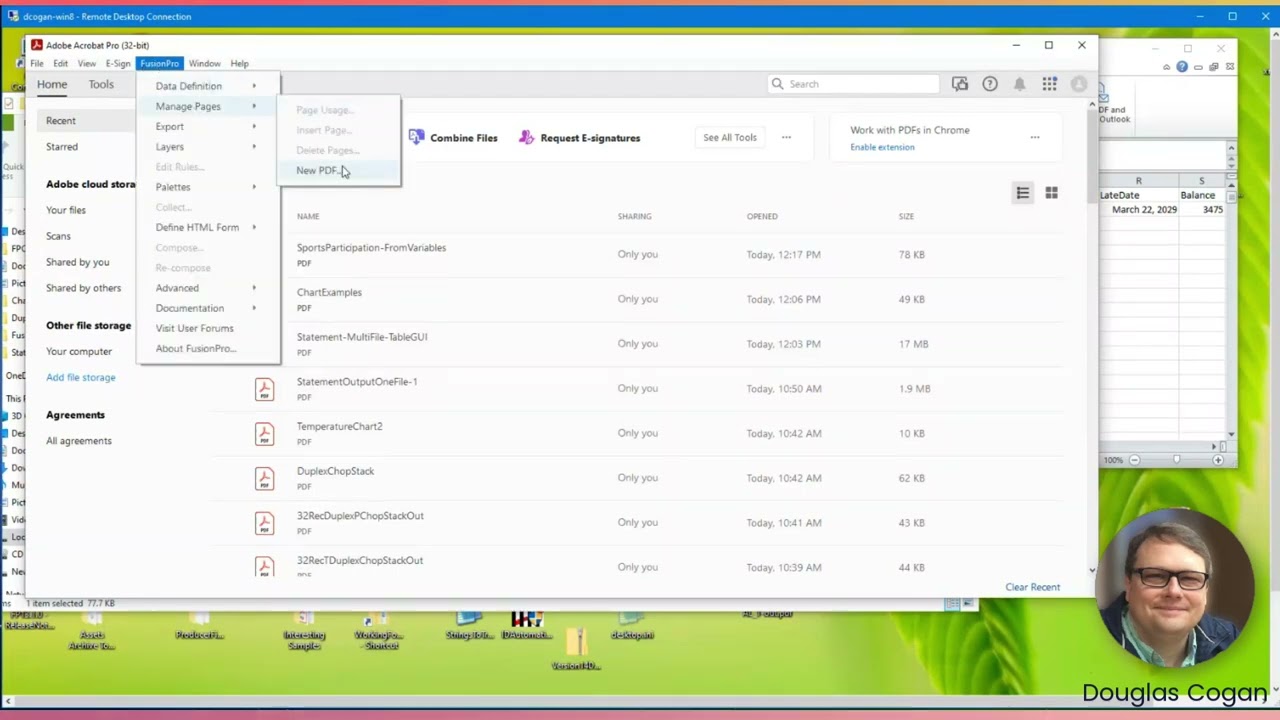Image resolution: width=1280 pixels, height=720 pixels.
Task: Open Chrome card more options ellipsis
Action: click(x=1035, y=137)
